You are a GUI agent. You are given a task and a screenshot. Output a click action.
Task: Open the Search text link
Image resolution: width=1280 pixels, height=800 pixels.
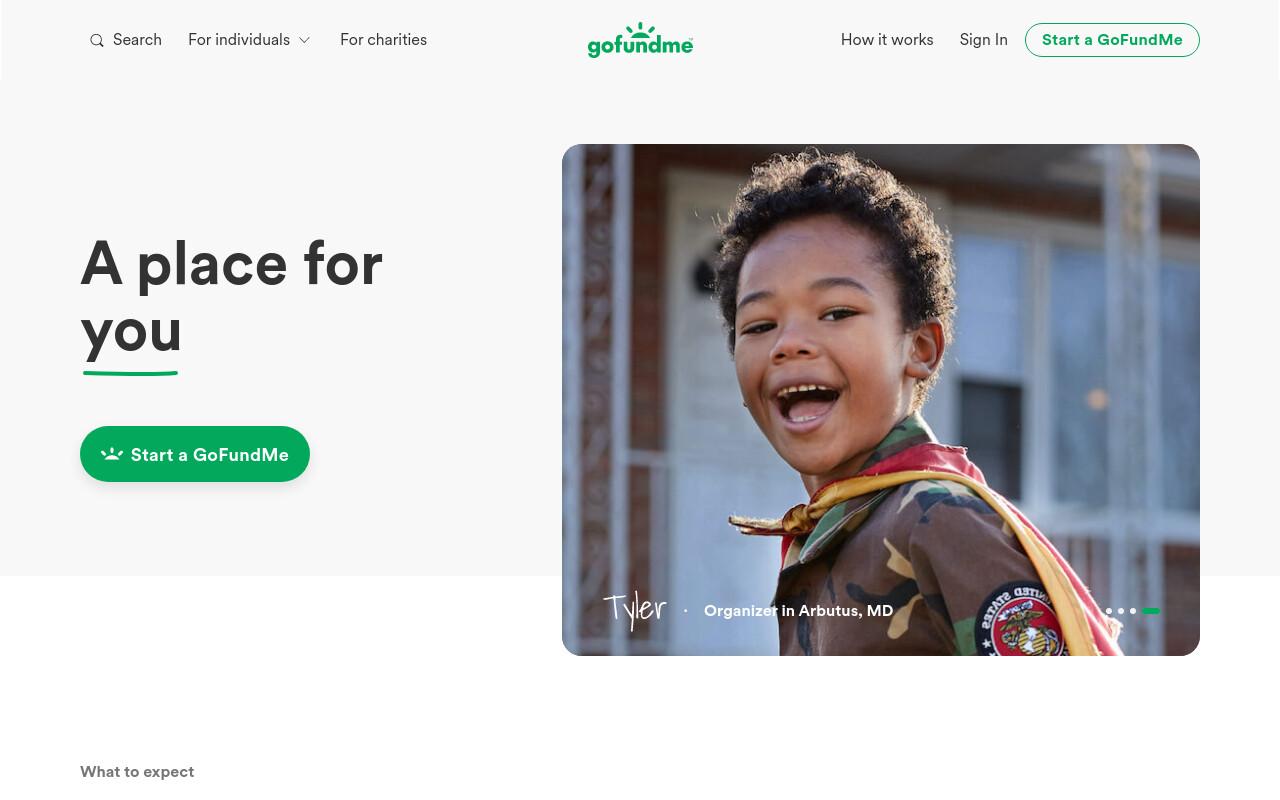click(x=137, y=40)
